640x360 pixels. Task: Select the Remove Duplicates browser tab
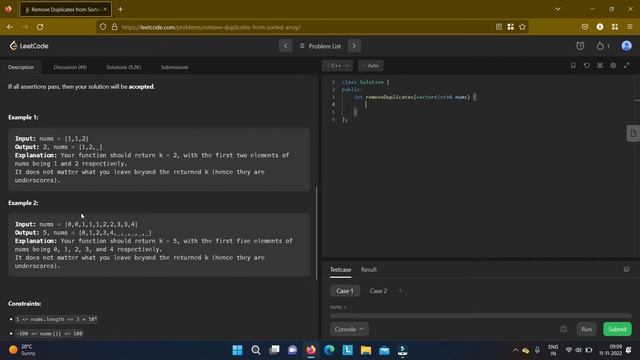(65, 9)
